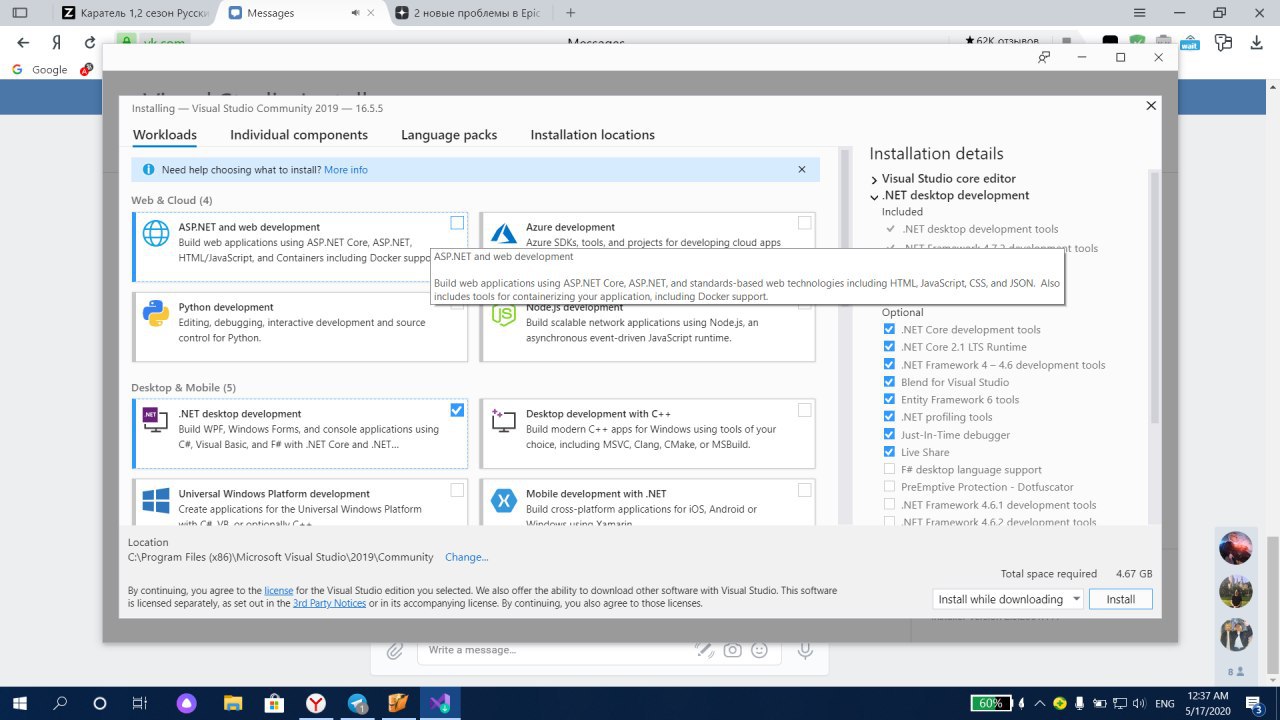Switch to Installation locations tab
The width and height of the screenshot is (1280, 720).
click(593, 135)
